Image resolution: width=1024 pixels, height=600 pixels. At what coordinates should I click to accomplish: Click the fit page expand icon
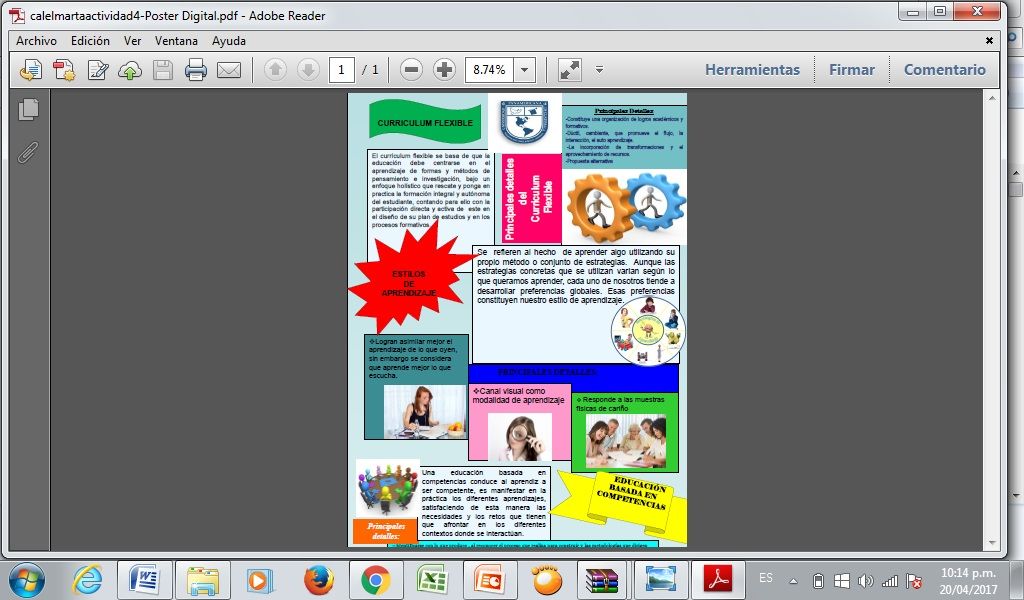coord(569,69)
